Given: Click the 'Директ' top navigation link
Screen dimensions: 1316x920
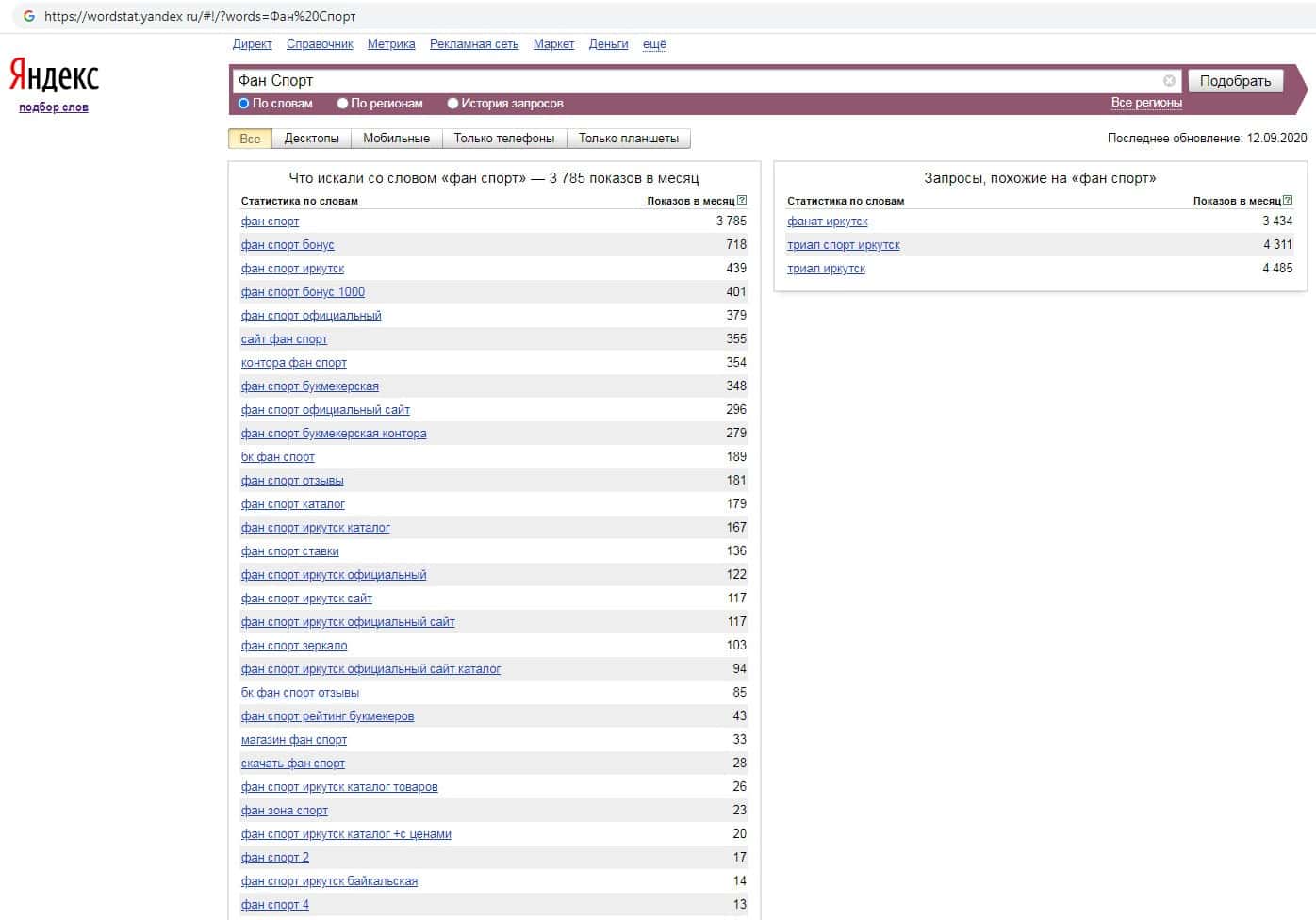Looking at the screenshot, I should [252, 44].
